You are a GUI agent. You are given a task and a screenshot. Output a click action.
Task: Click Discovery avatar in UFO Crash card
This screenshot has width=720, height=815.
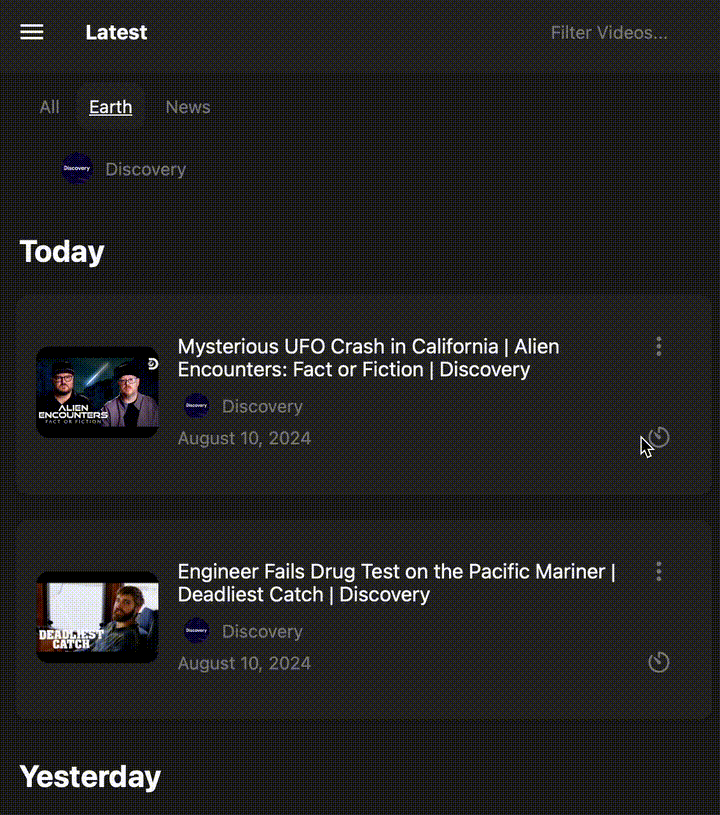197,405
